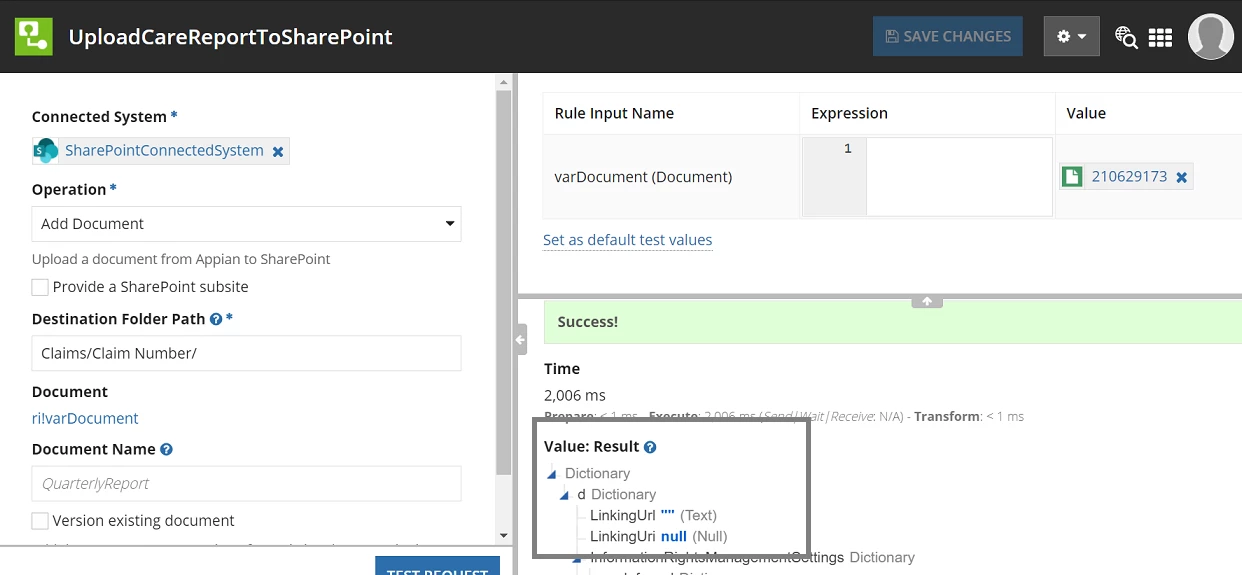Remove SharePointConnectedSystem with its x icon
Screen dimensions: 1242x575
click(x=278, y=151)
